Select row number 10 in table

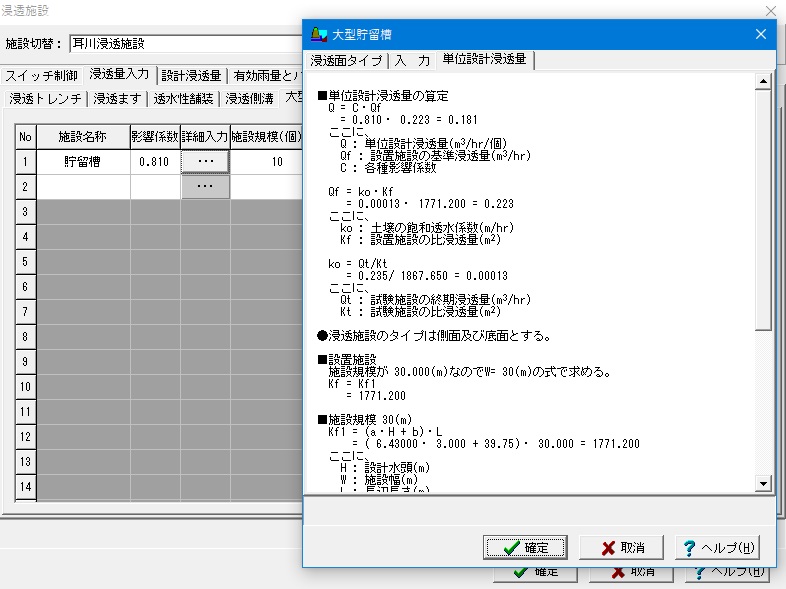tap(25, 387)
